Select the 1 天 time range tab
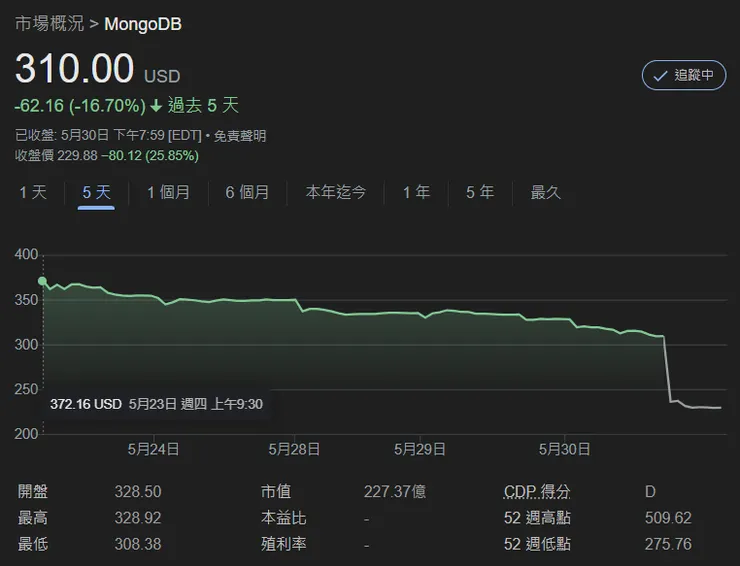Image resolution: width=740 pixels, height=566 pixels. tap(33, 192)
